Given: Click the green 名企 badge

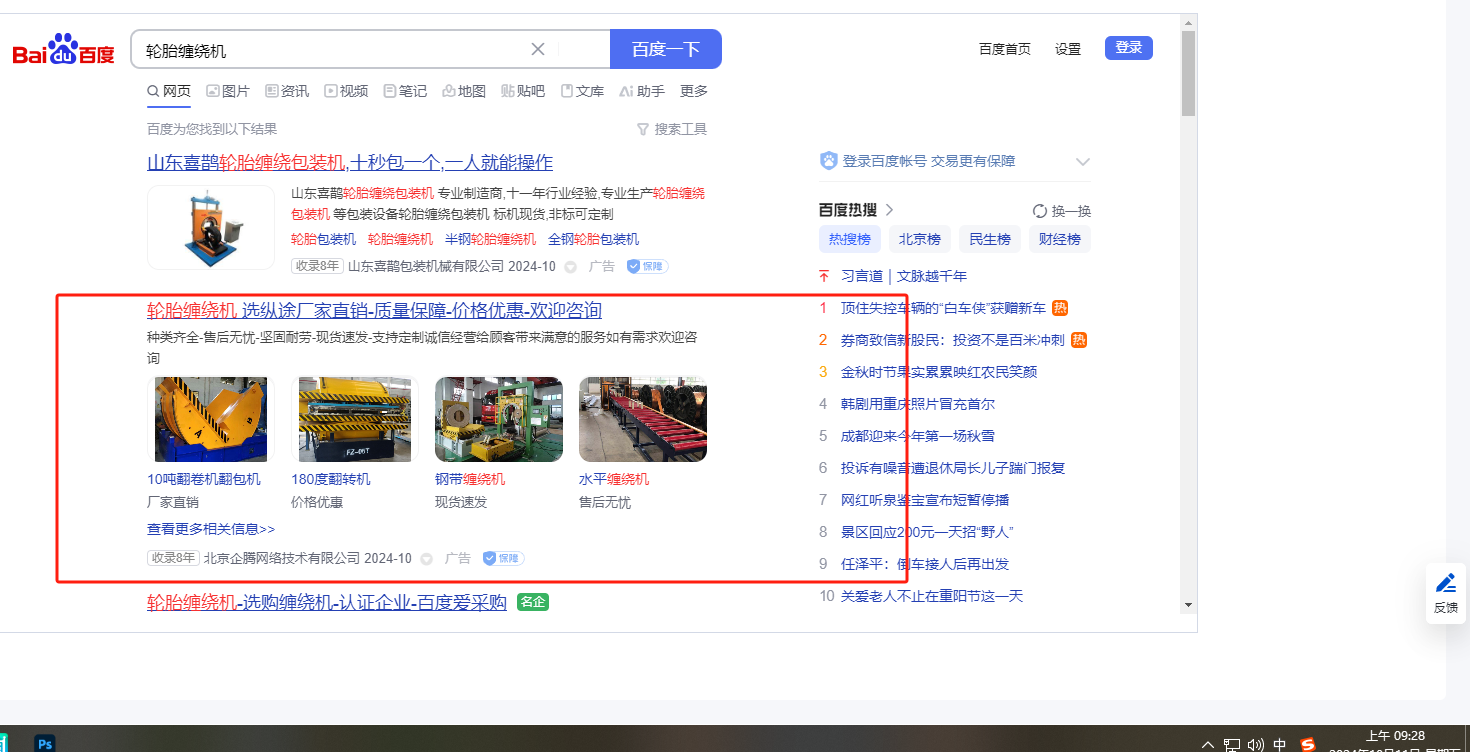Looking at the screenshot, I should 533,602.
